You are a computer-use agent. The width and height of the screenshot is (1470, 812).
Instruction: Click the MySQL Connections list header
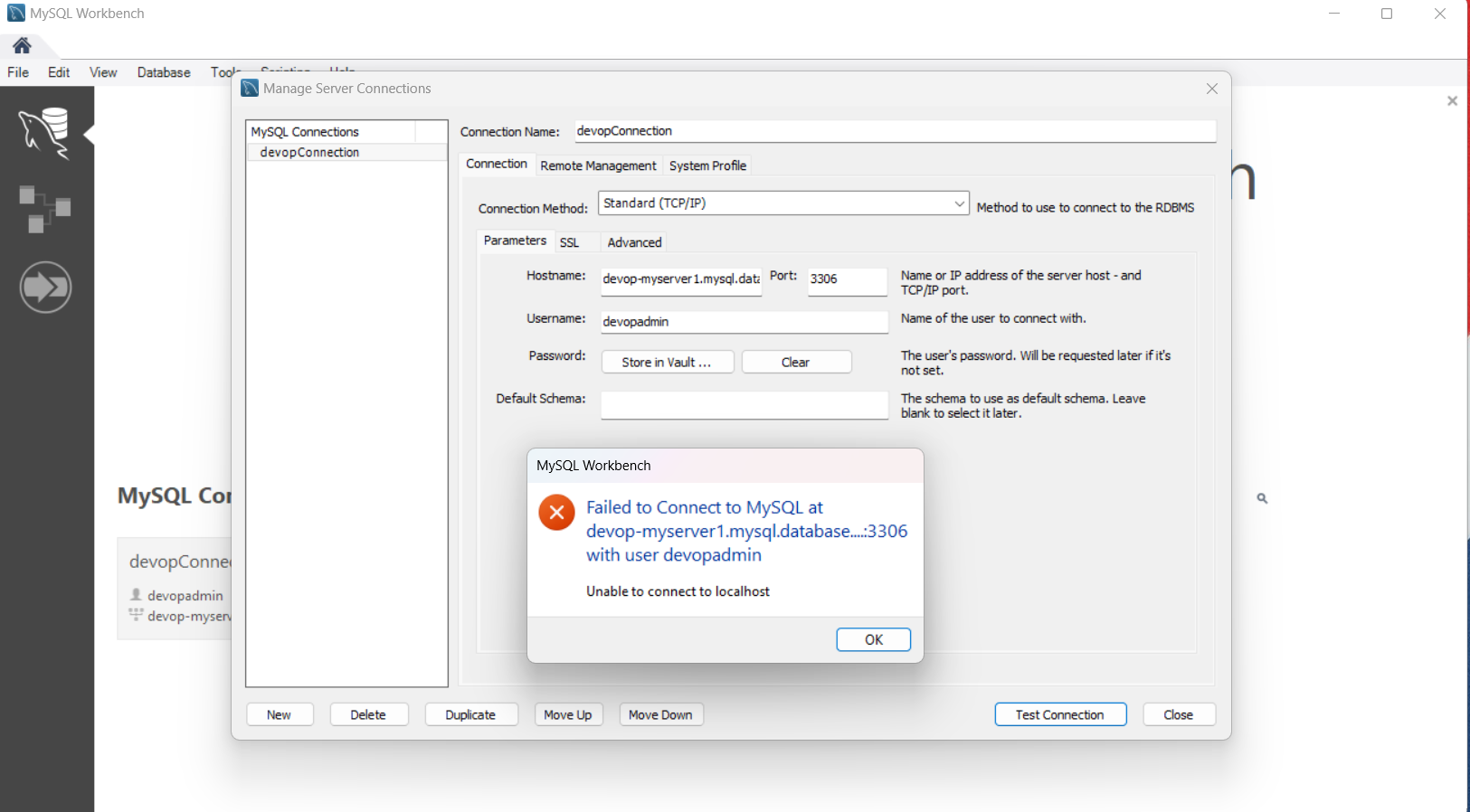click(x=330, y=132)
